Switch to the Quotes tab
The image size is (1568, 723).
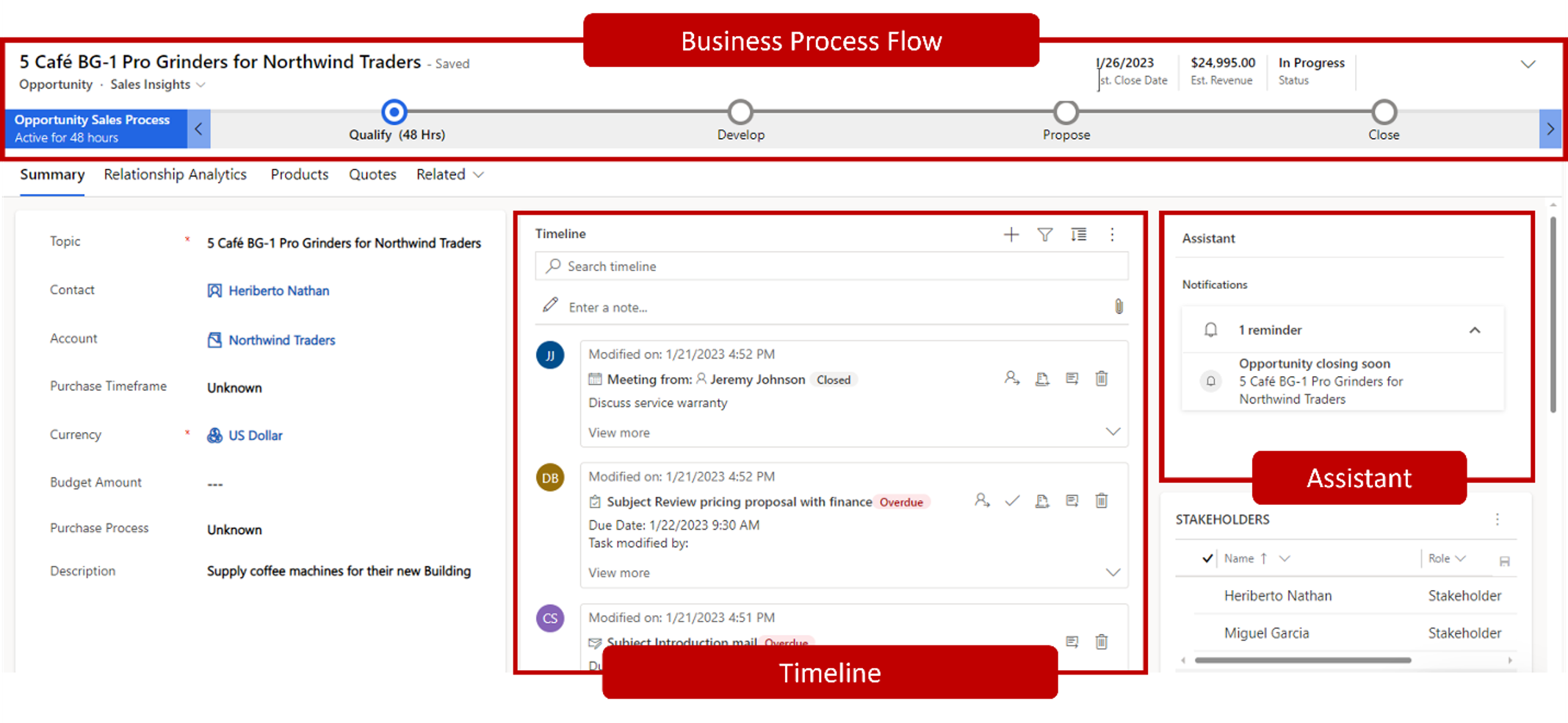tap(372, 175)
